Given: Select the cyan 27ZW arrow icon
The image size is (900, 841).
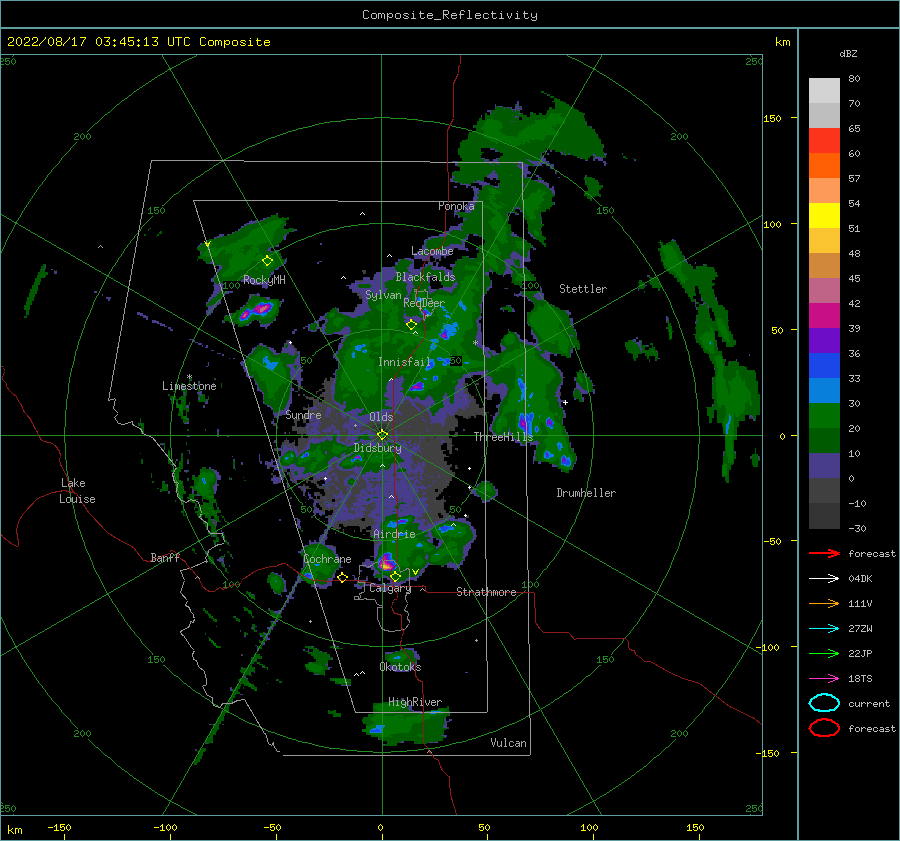Looking at the screenshot, I should (x=824, y=629).
